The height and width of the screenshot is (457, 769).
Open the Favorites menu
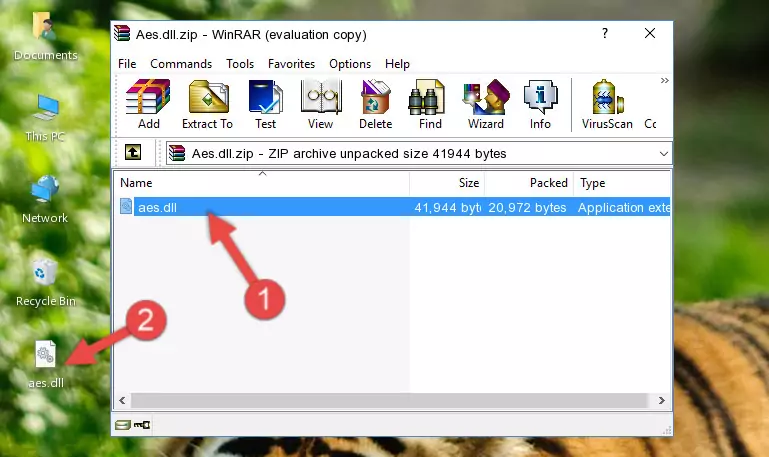pyautogui.click(x=291, y=64)
